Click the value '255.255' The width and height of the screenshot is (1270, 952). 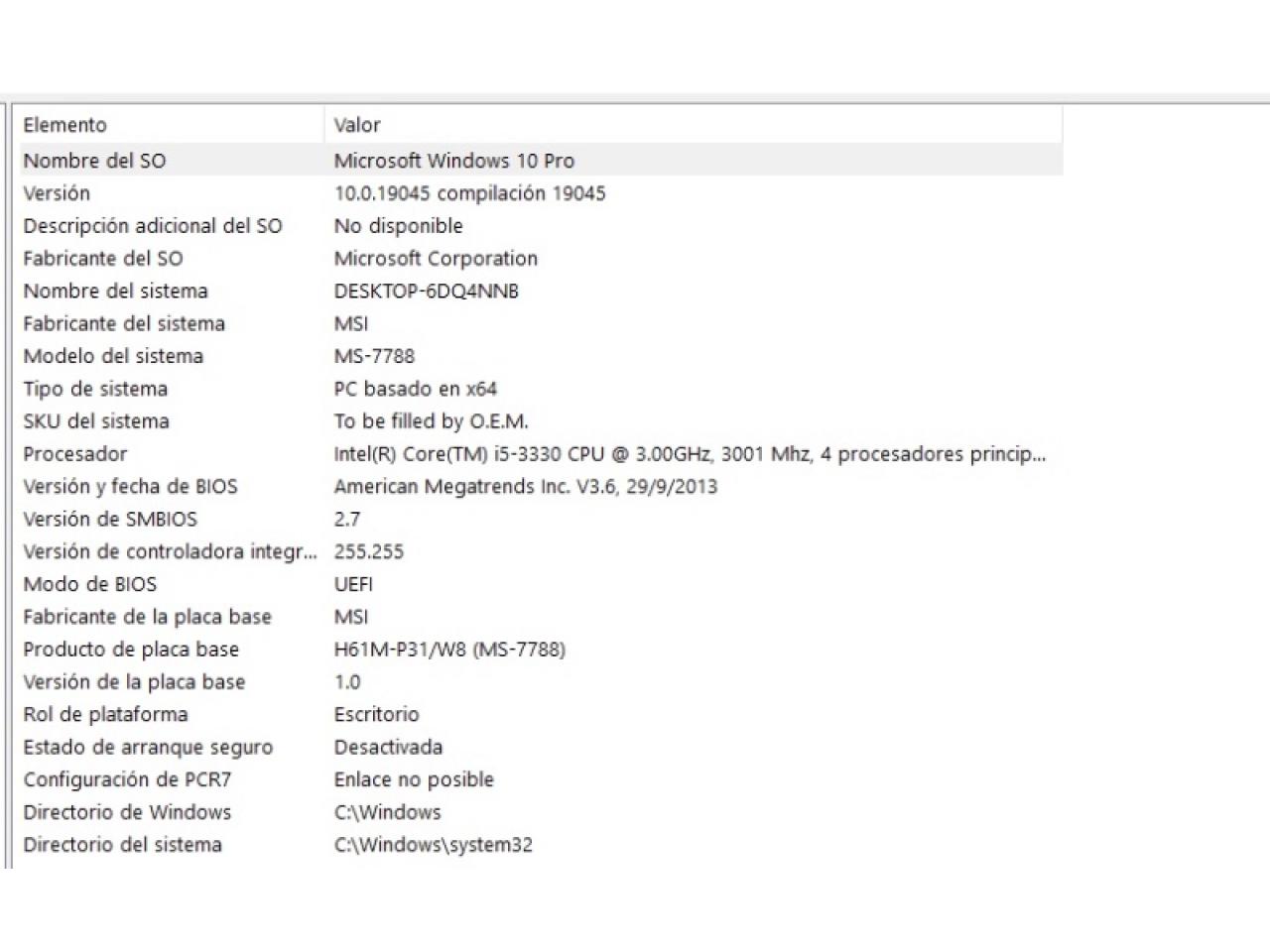(x=368, y=552)
